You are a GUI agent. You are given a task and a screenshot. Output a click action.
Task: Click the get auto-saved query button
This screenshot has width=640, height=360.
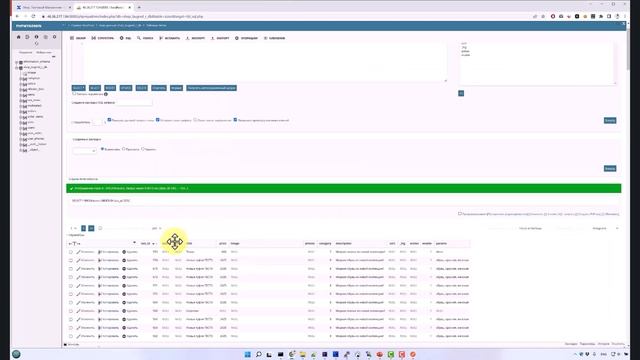tap(211, 88)
